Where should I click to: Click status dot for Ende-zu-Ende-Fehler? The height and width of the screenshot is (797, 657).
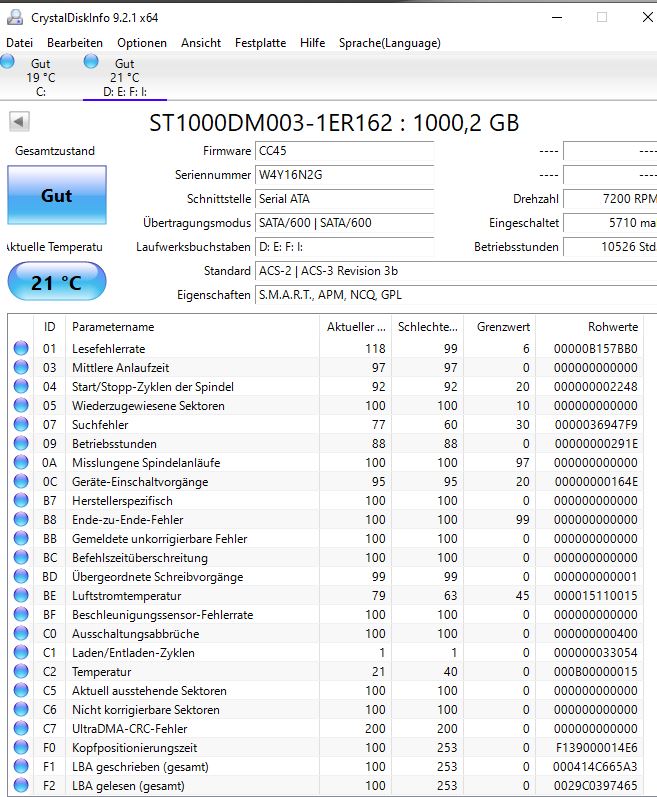(21, 519)
